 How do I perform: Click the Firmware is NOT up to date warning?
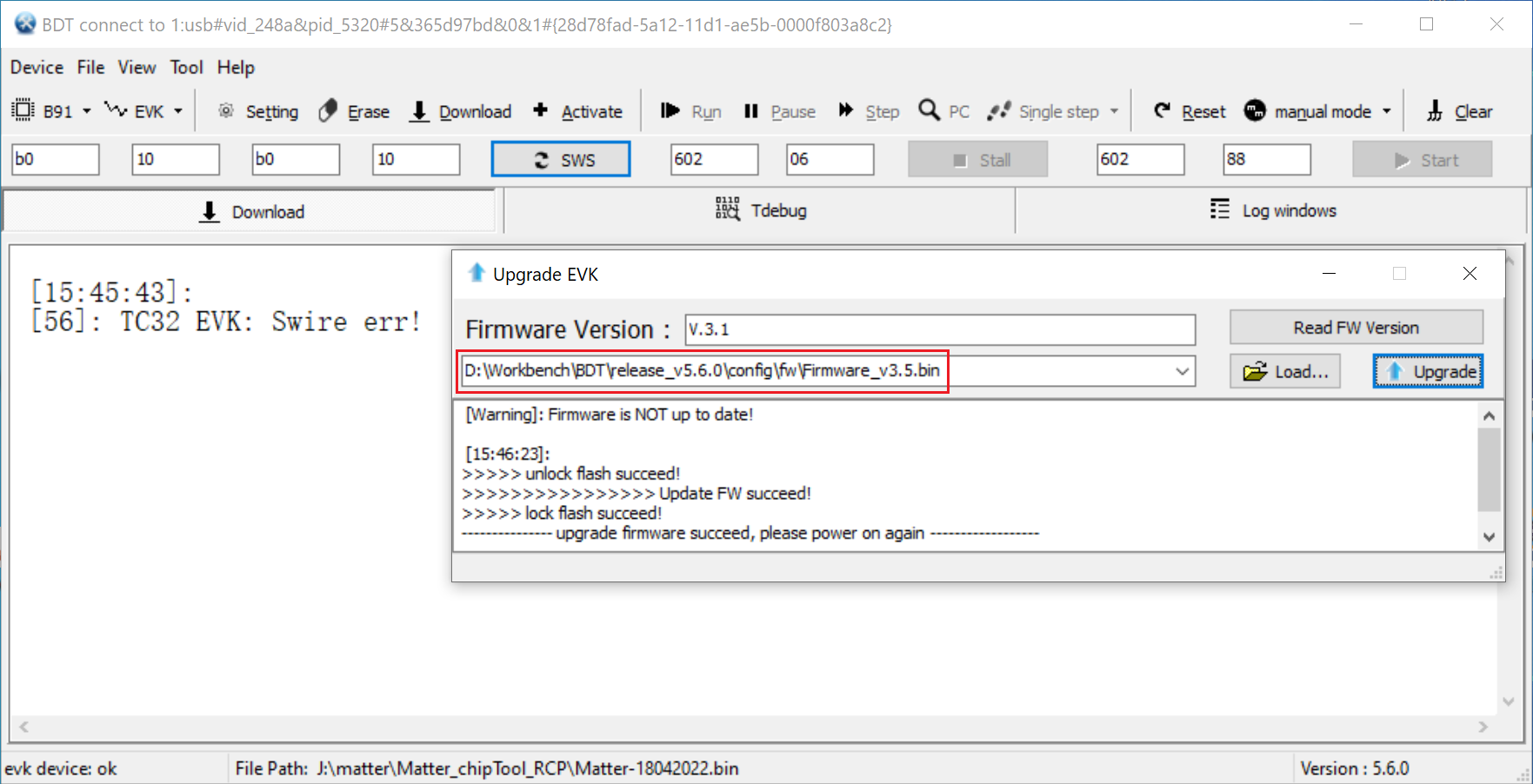(x=610, y=415)
